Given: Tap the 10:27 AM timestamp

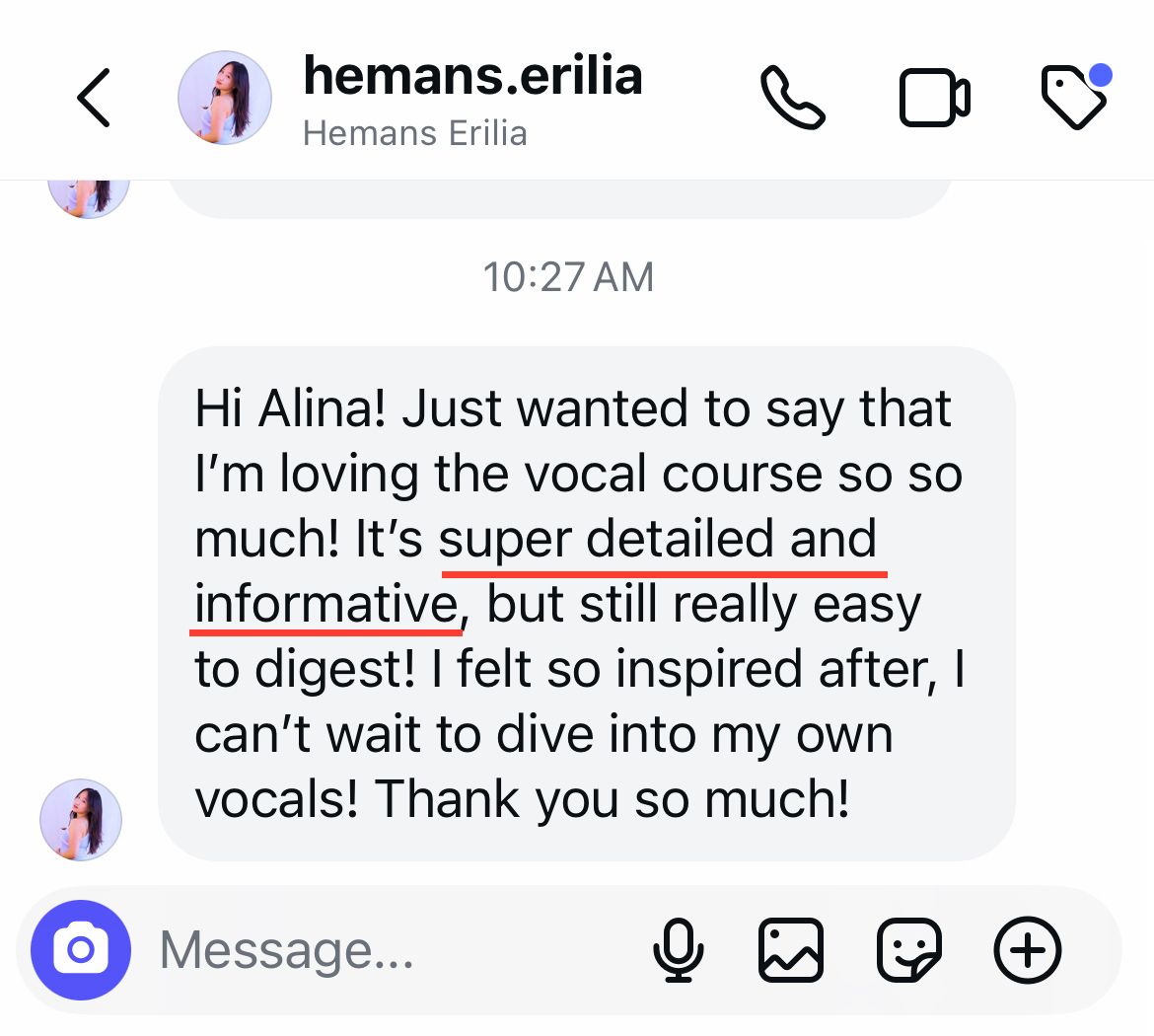Looking at the screenshot, I should (x=568, y=277).
